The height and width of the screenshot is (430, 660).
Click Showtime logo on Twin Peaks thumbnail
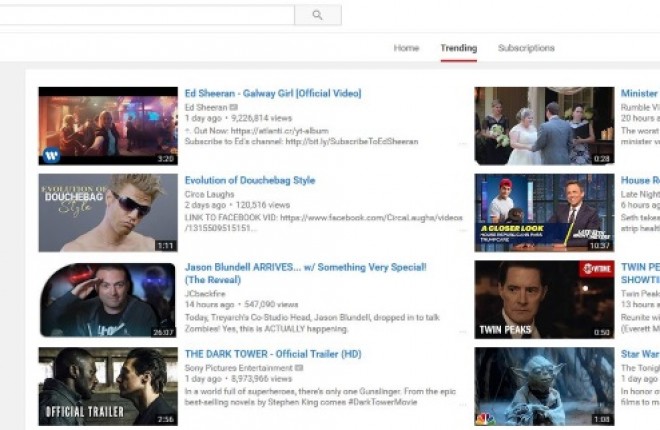[596, 269]
